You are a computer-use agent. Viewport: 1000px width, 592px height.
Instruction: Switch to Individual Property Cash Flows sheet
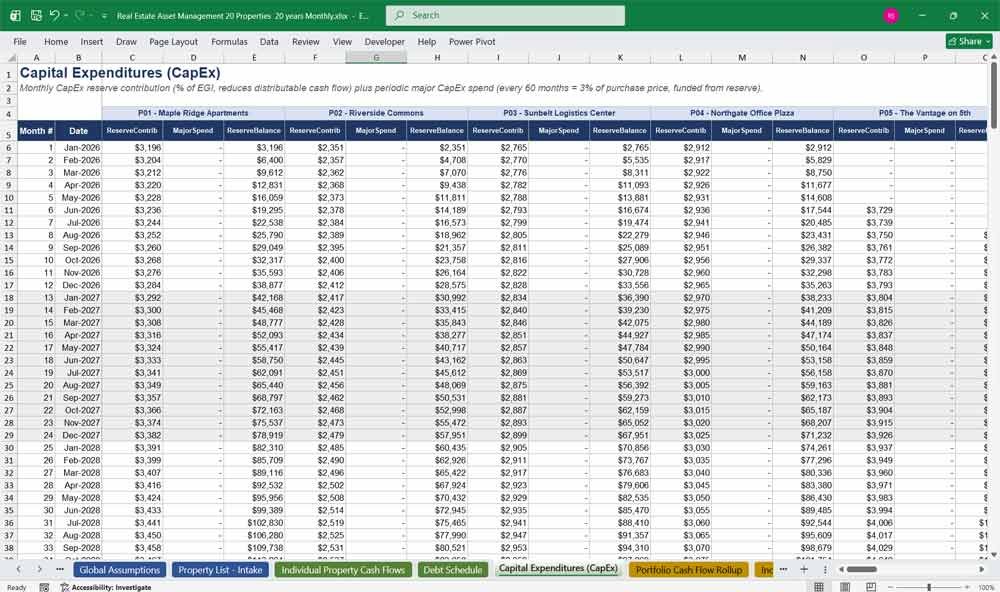(x=343, y=570)
